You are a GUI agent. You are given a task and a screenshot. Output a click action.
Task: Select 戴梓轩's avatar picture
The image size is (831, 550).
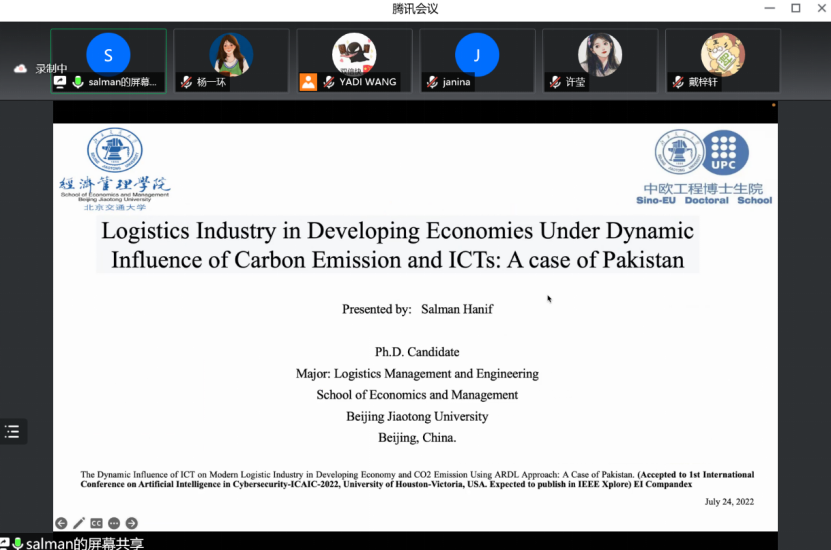(x=723, y=55)
